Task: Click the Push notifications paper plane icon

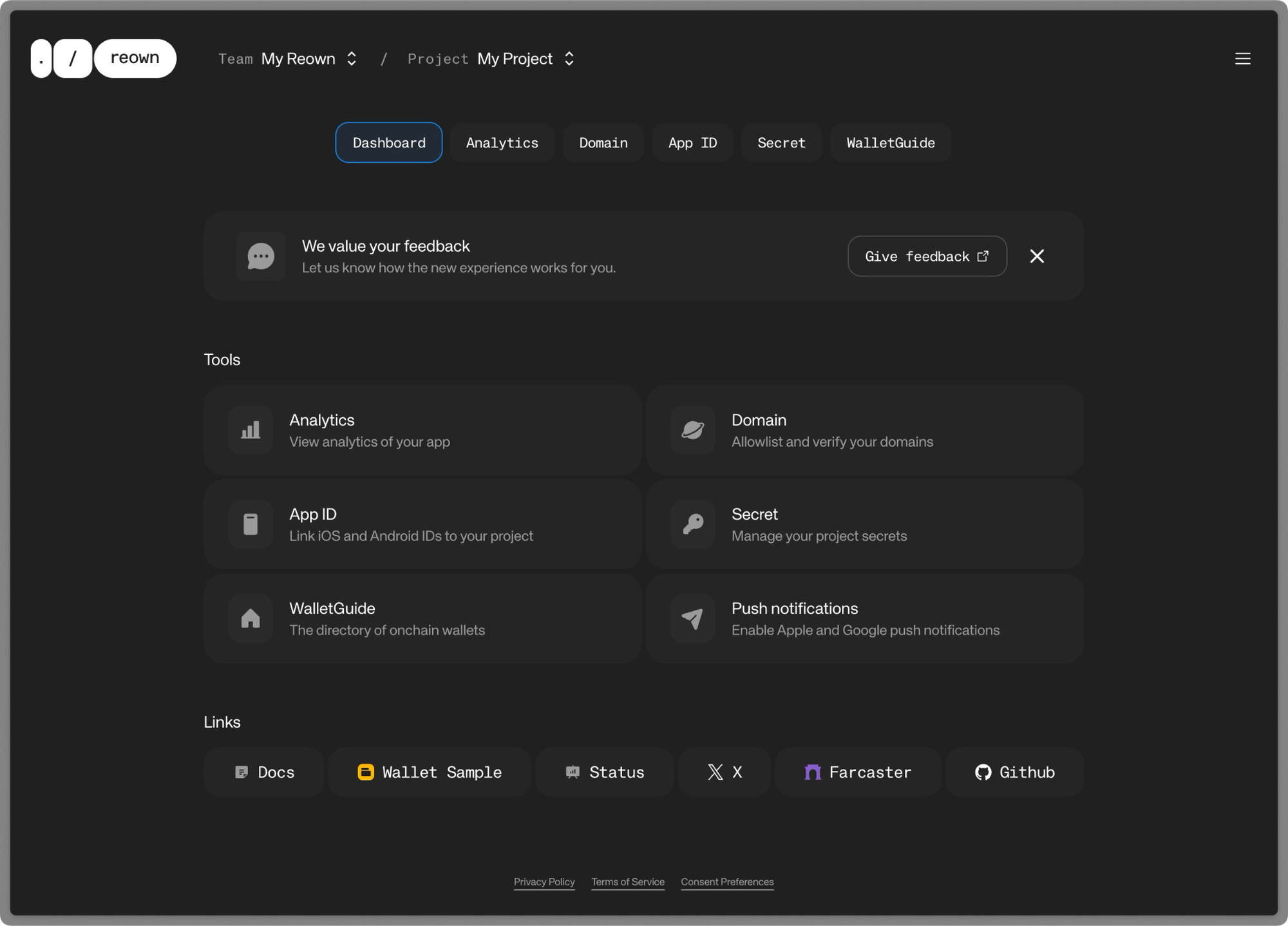Action: (x=693, y=618)
